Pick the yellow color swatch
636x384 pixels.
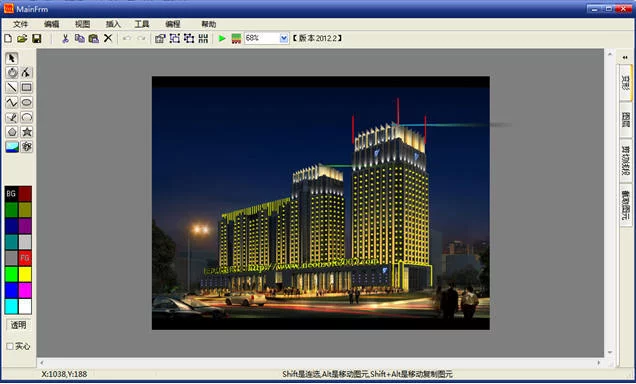(25, 275)
